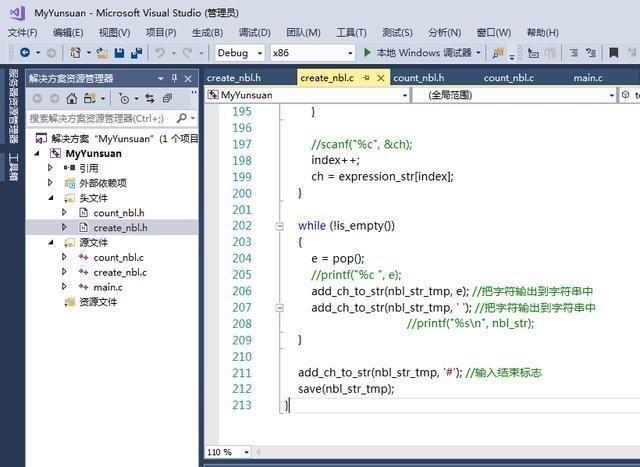Expand the 外部依赖项 node
This screenshot has width=640, height=467.
[50, 182]
